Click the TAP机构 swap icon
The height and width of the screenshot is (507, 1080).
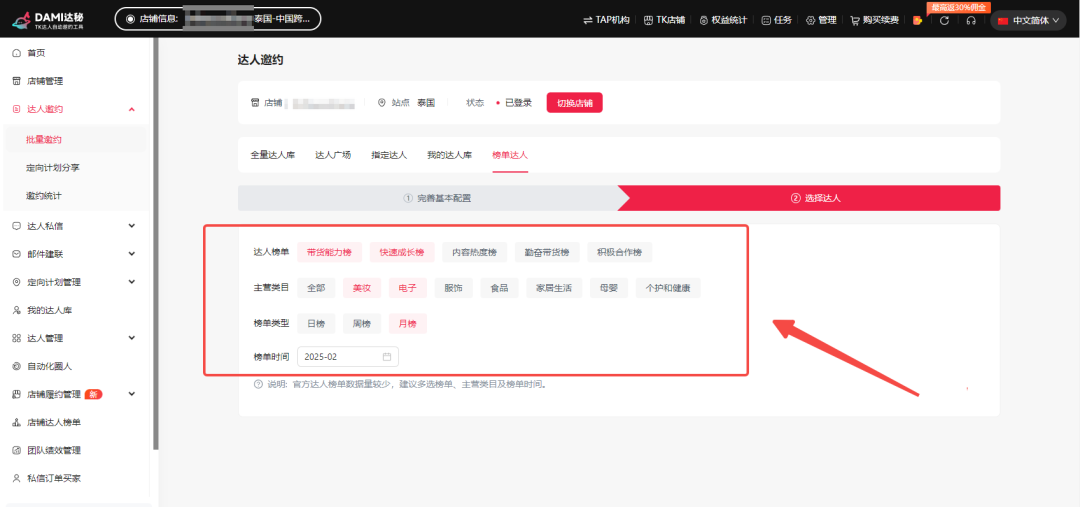click(x=588, y=21)
